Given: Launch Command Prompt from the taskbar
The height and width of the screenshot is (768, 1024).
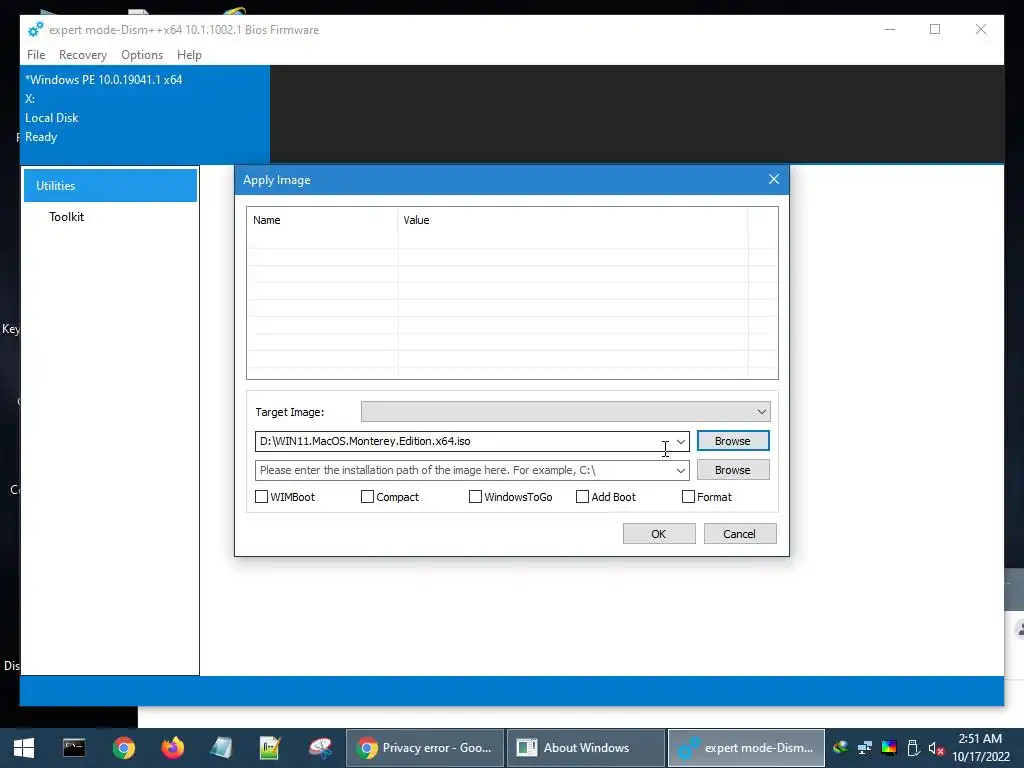Looking at the screenshot, I should [x=74, y=747].
